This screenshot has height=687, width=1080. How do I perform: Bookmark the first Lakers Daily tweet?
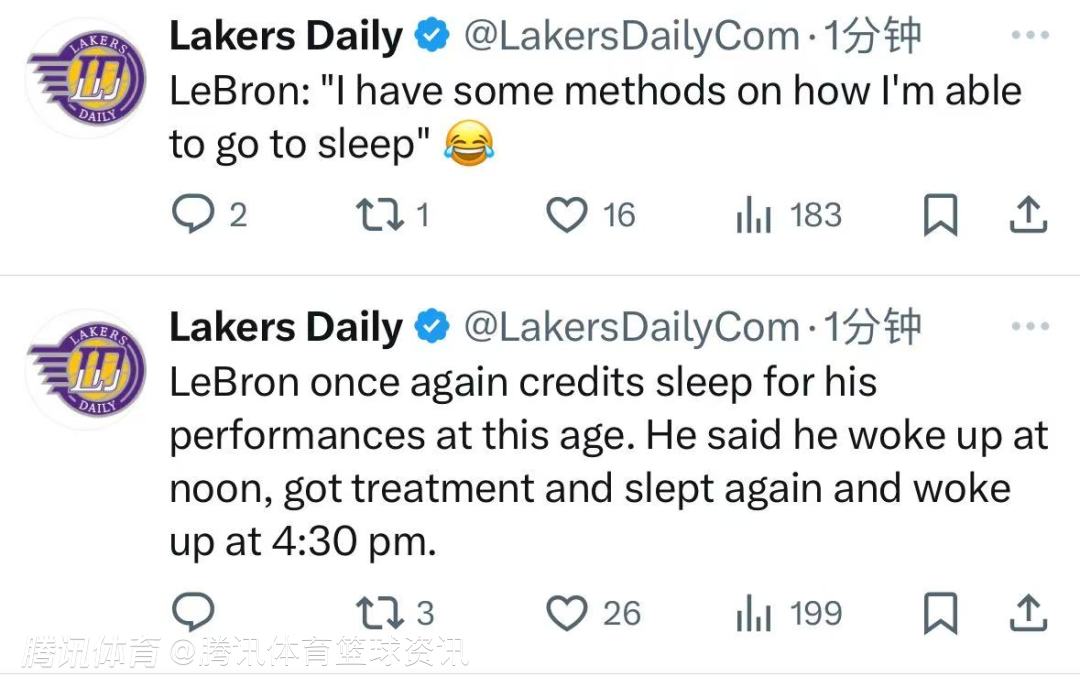pos(939,215)
